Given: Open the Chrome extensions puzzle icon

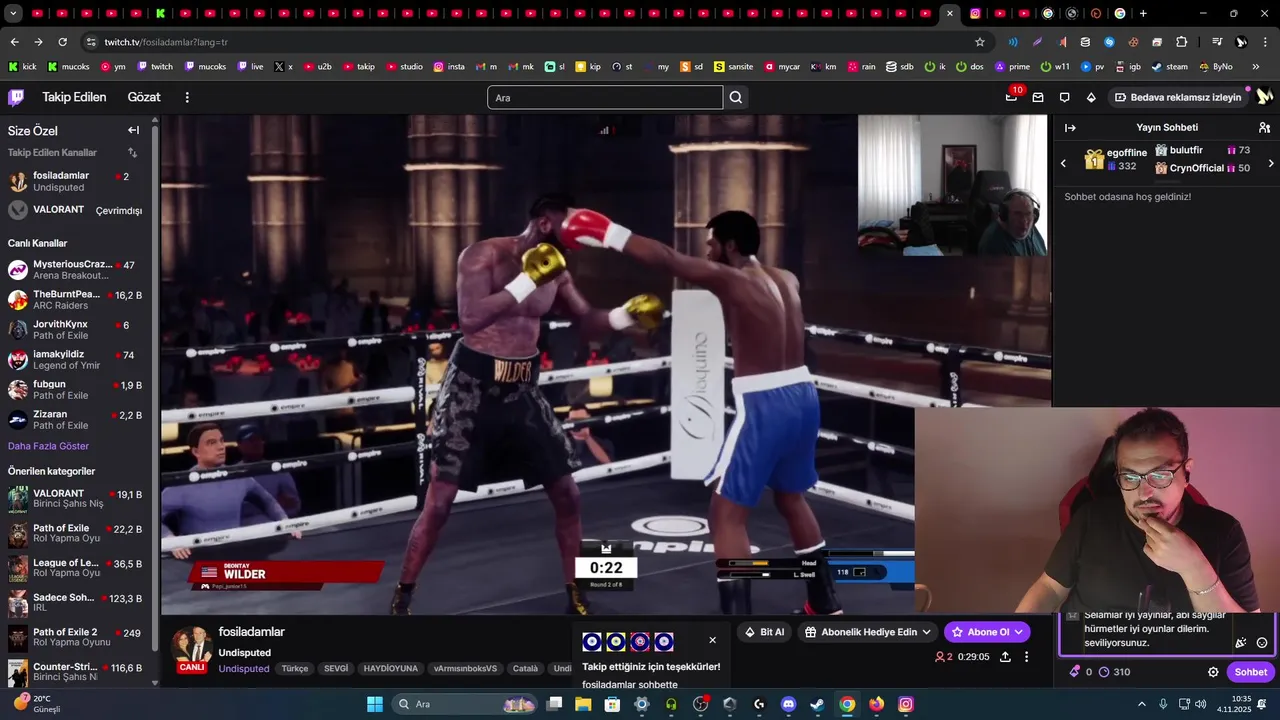Looking at the screenshot, I should [1181, 42].
